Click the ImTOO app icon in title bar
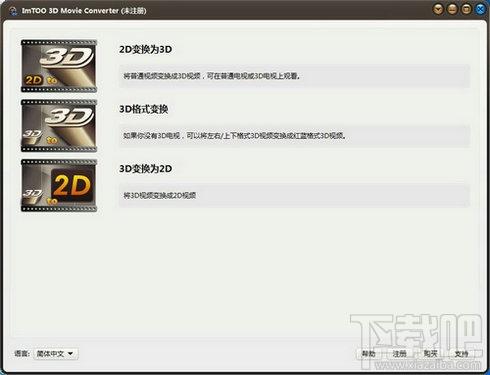Screen dimensions: 490x375 [x=13, y=11]
